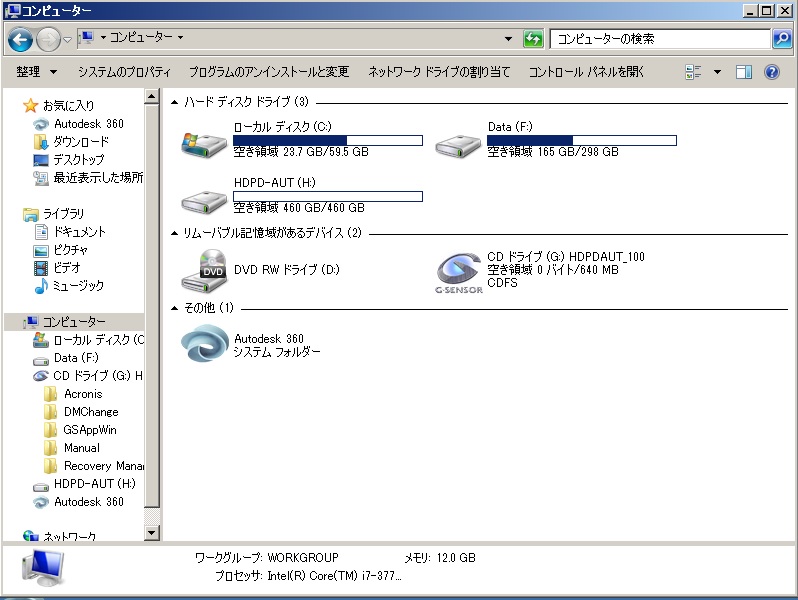Viewport: 798px width, 600px height.
Task: Open Help with the question mark icon
Action: coord(772,72)
